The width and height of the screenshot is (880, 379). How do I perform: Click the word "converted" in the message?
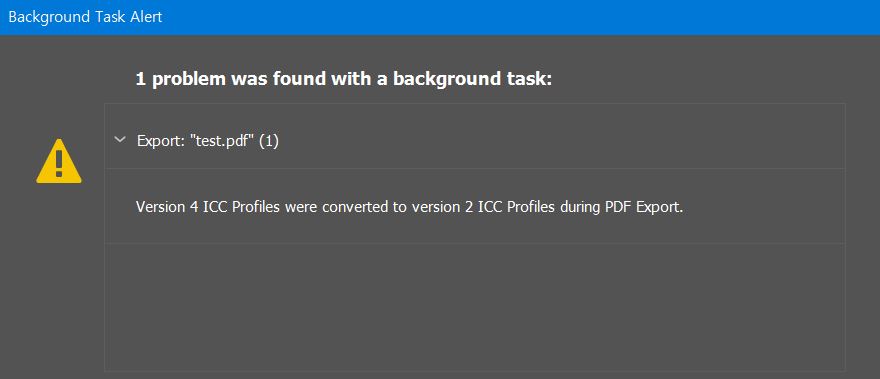(347, 207)
